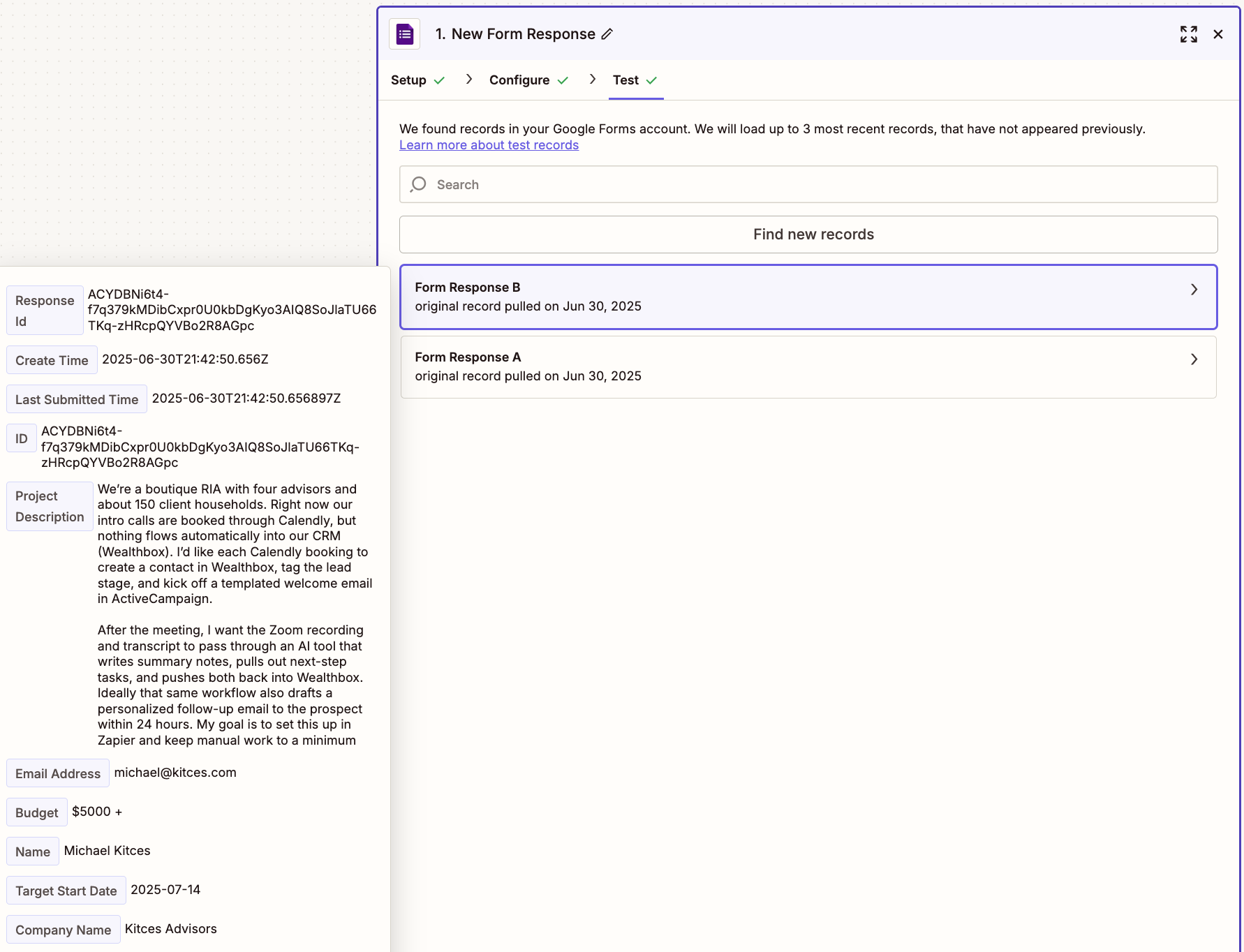The width and height of the screenshot is (1244, 952).
Task: Click the Last Submitted Time label
Action: coord(77,399)
